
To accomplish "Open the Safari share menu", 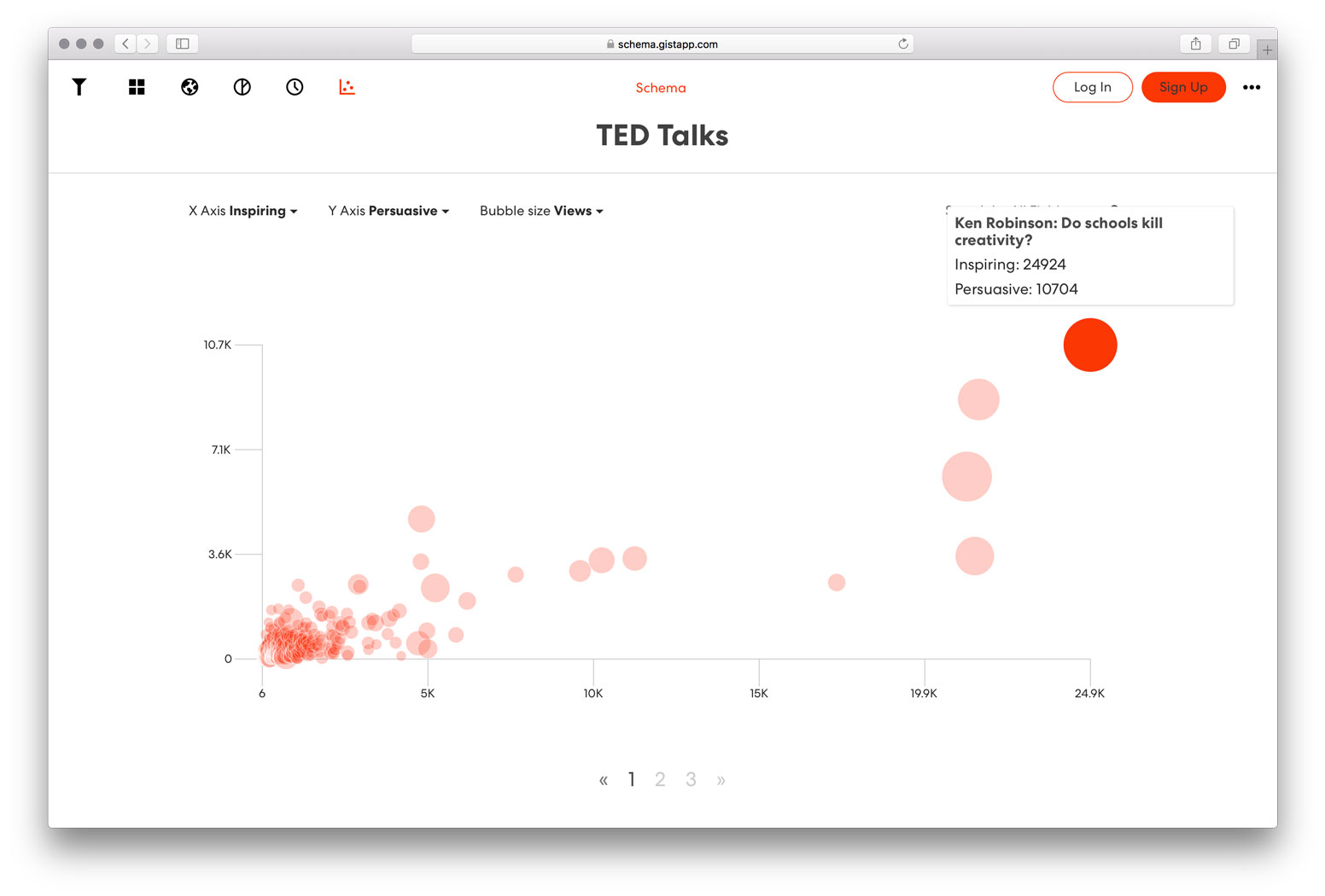I will coord(1195,44).
